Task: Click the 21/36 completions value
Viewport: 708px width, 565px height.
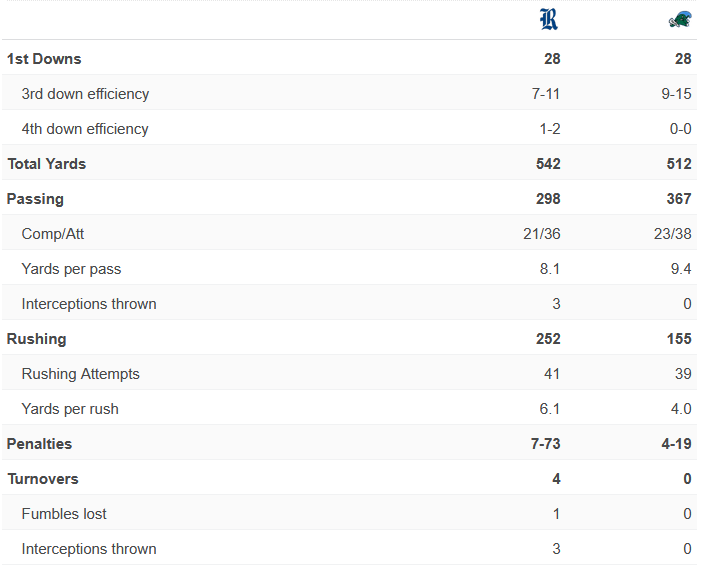Action: [542, 234]
